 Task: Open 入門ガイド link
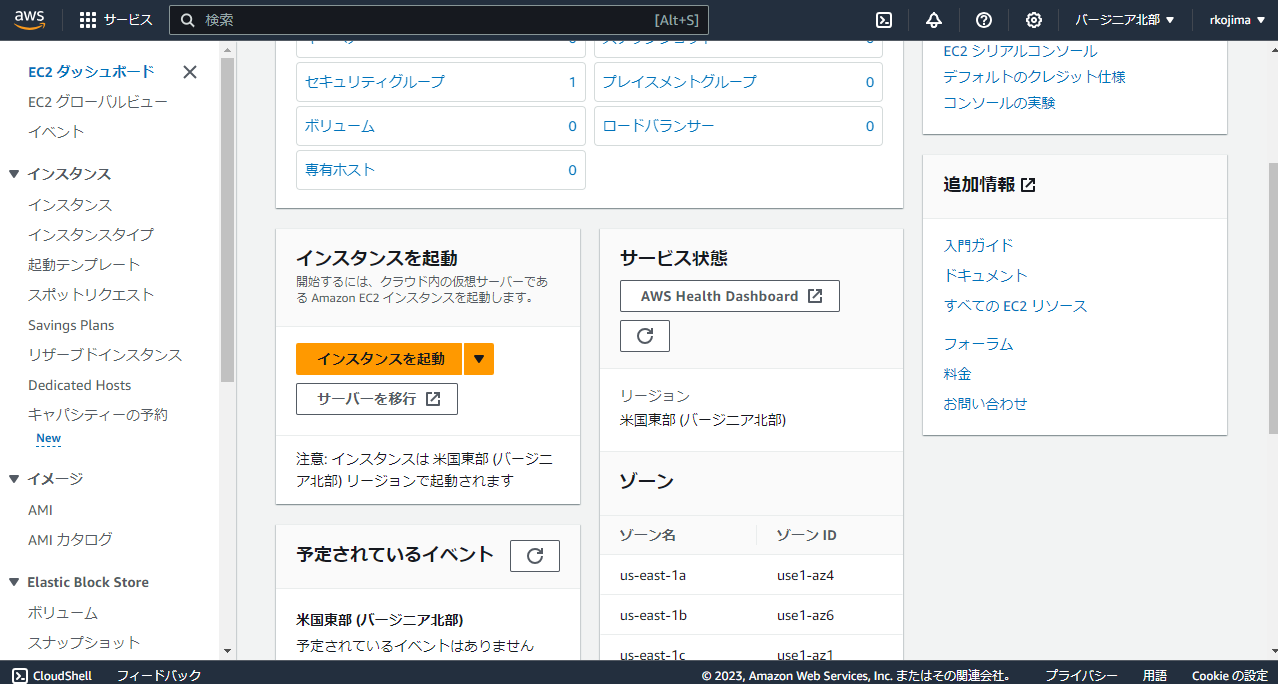point(978,245)
